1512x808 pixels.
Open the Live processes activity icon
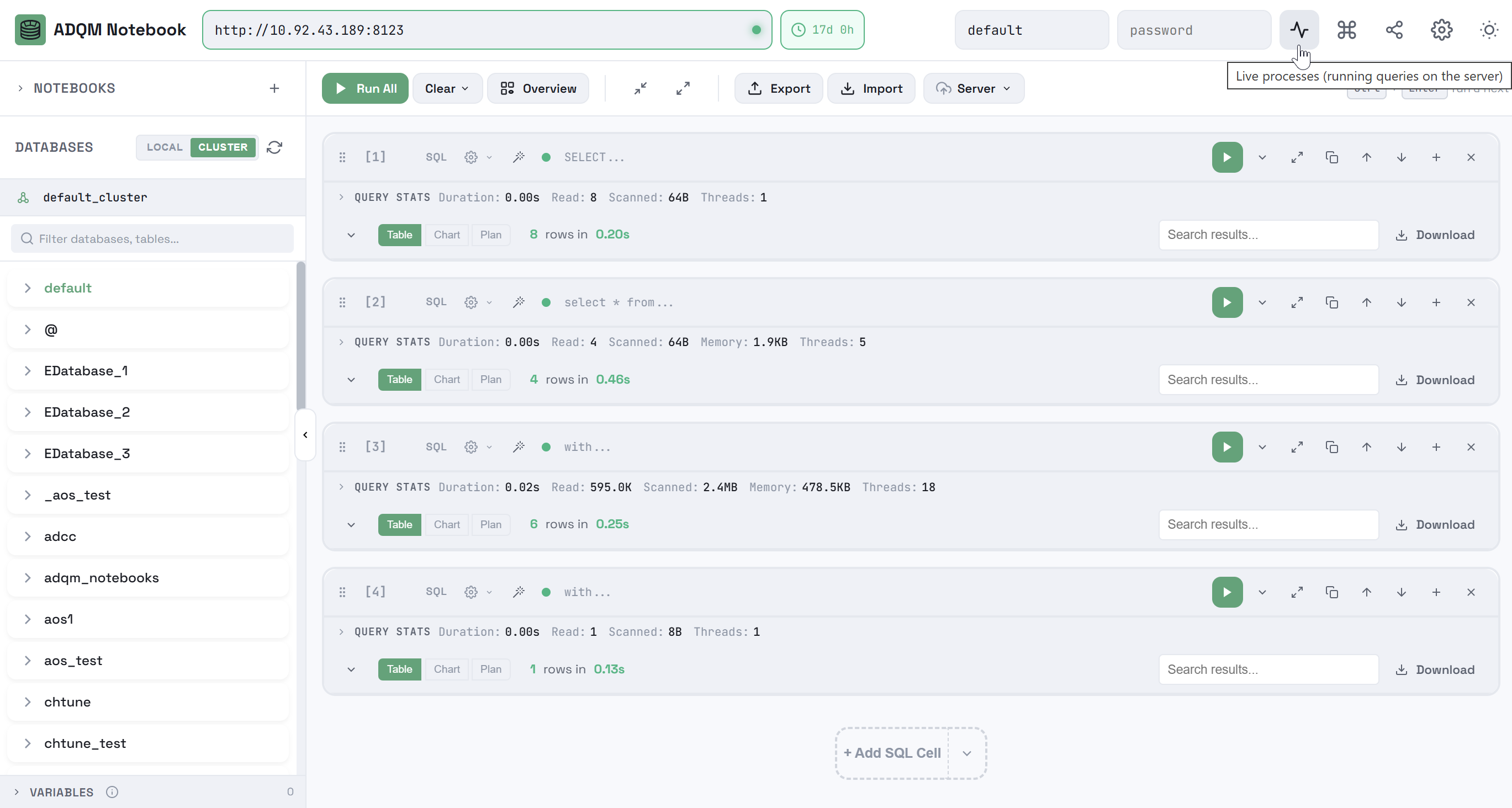click(1299, 30)
